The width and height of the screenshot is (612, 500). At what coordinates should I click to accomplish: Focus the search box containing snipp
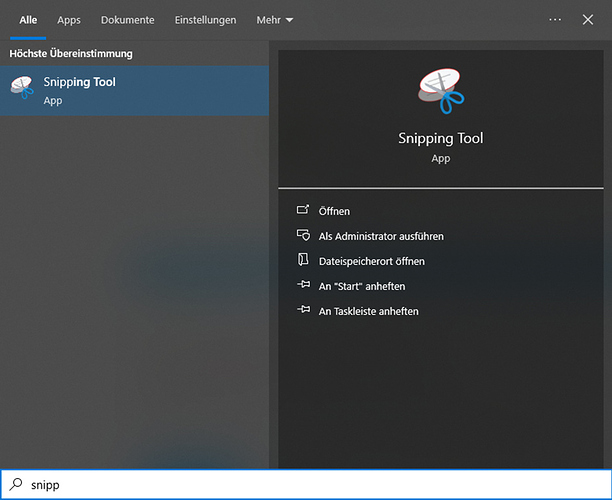(x=306, y=484)
